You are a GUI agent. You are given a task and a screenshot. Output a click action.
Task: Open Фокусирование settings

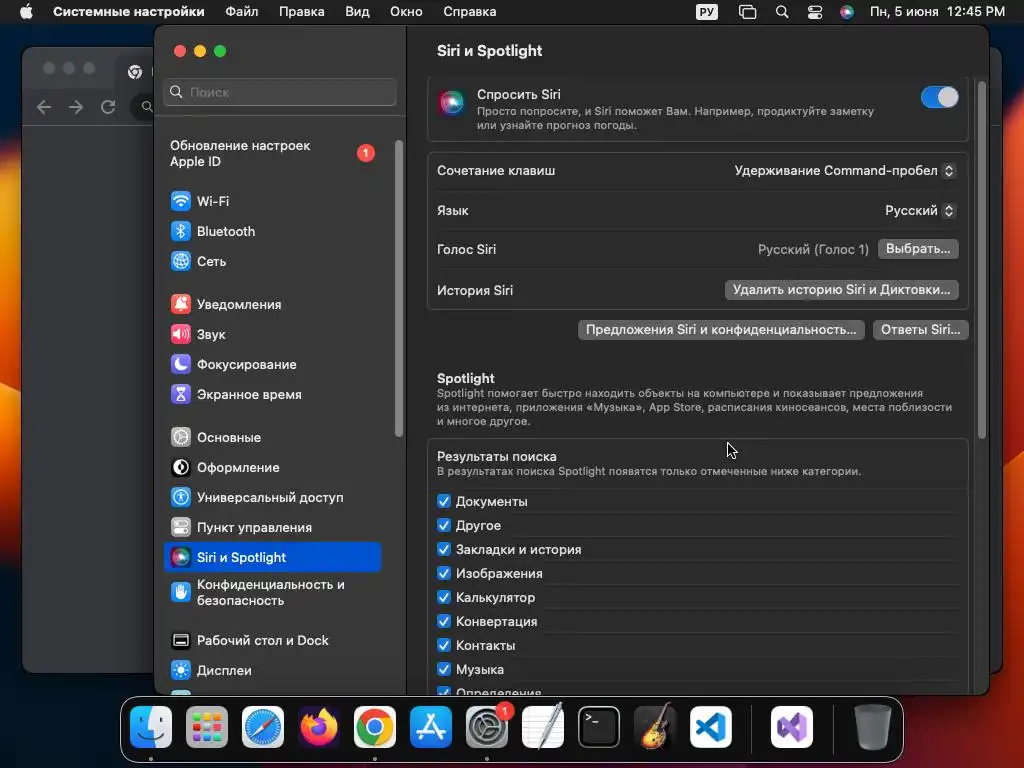point(272,364)
